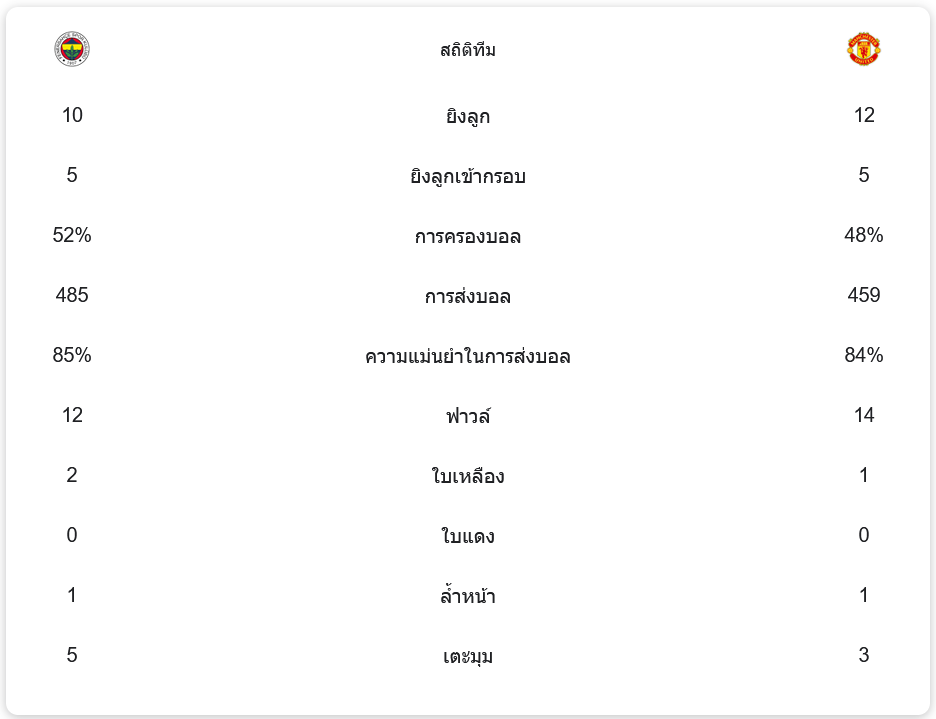936x719 pixels.
Task: Select Fenerbahçe's 10 shots value
Action: tap(72, 115)
